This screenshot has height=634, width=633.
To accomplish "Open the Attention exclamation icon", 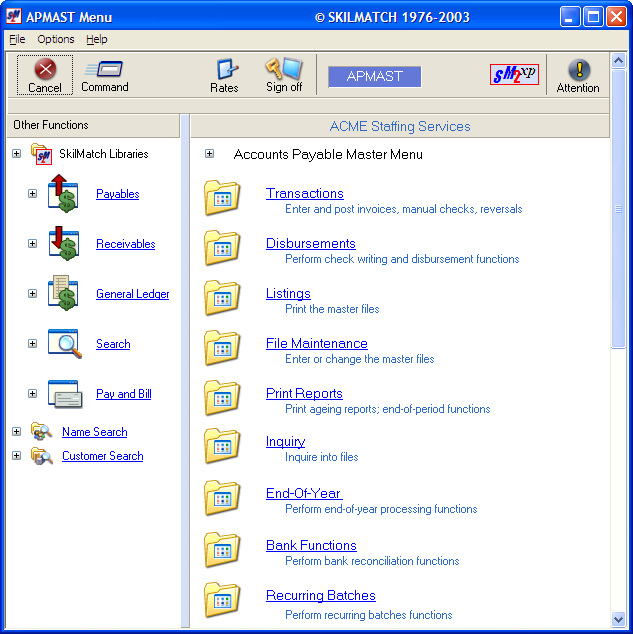I will (579, 70).
